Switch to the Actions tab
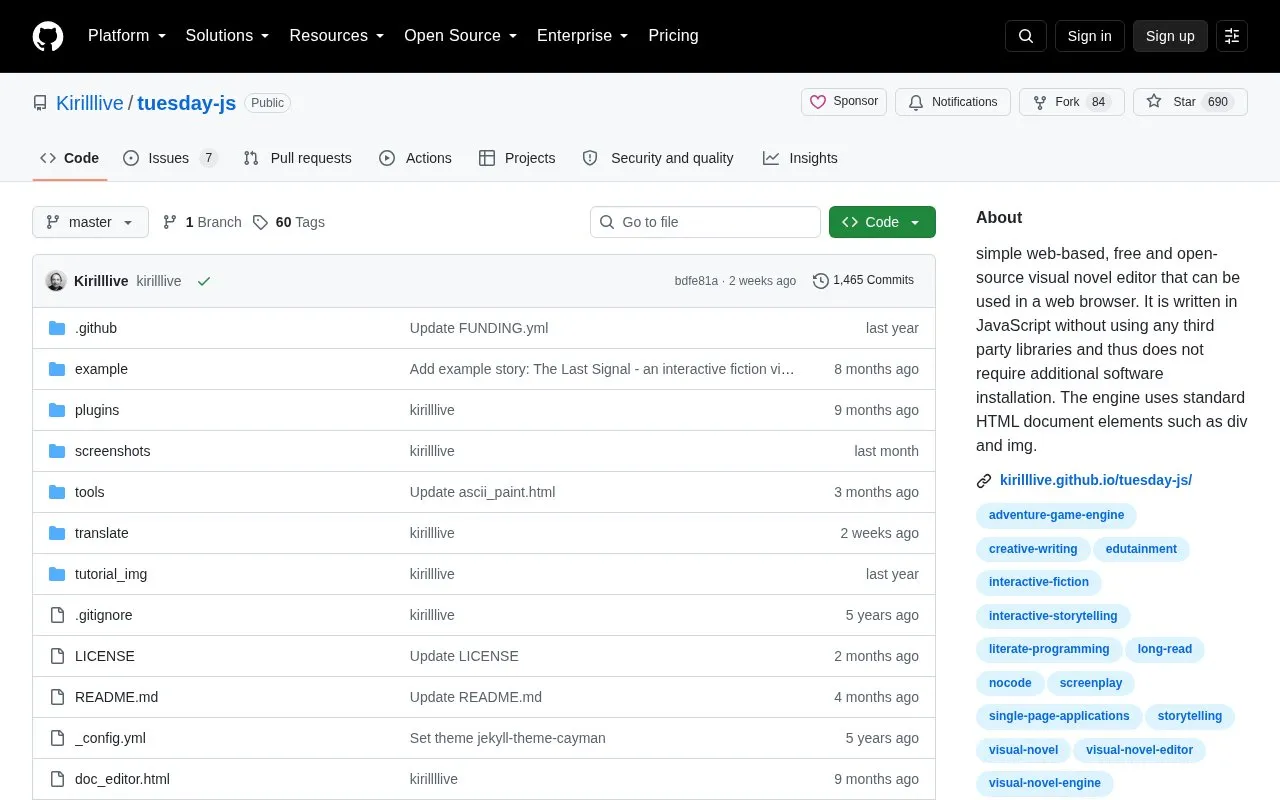1280x800 pixels. point(416,158)
